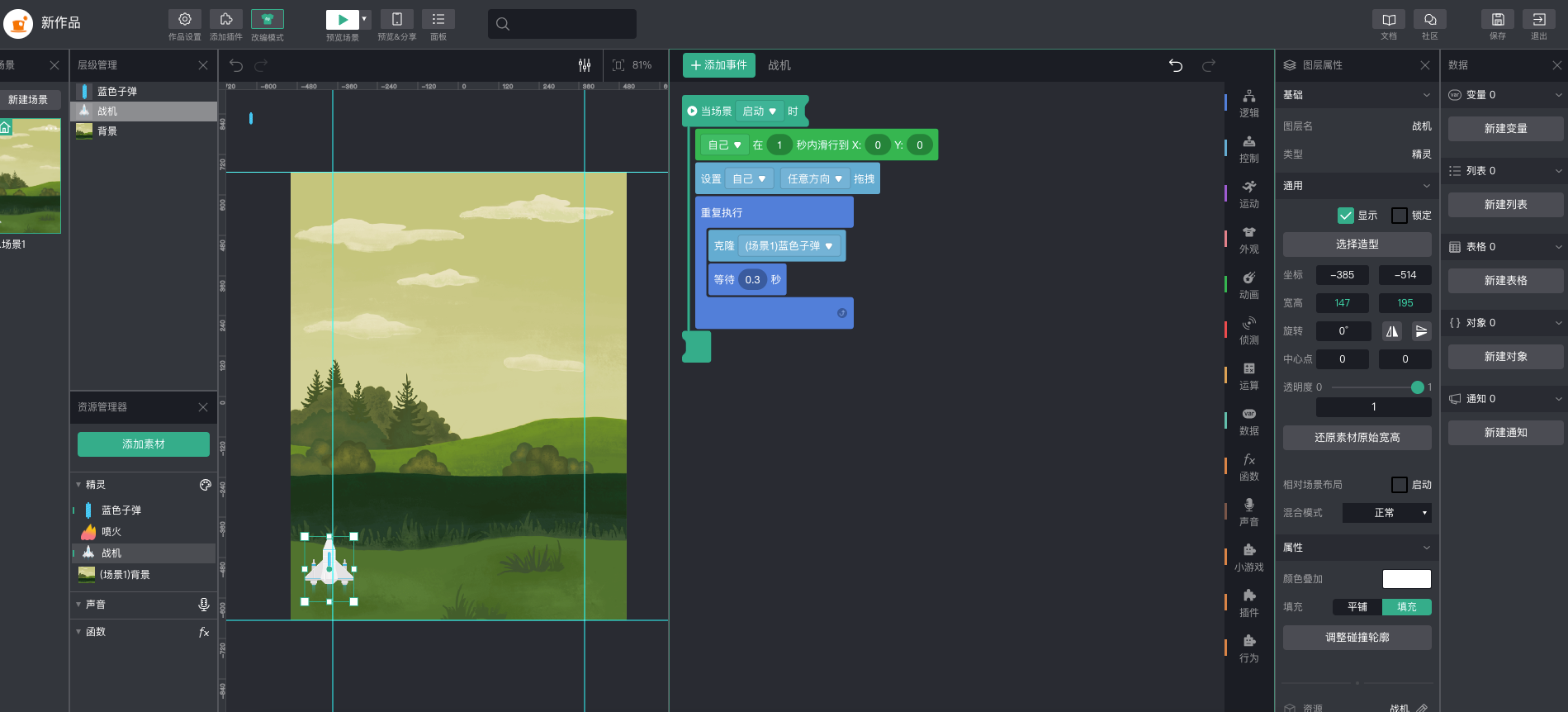Screen dimensions: 1568x712
Task: Open 声音 microphone category icon
Action: (1249, 505)
